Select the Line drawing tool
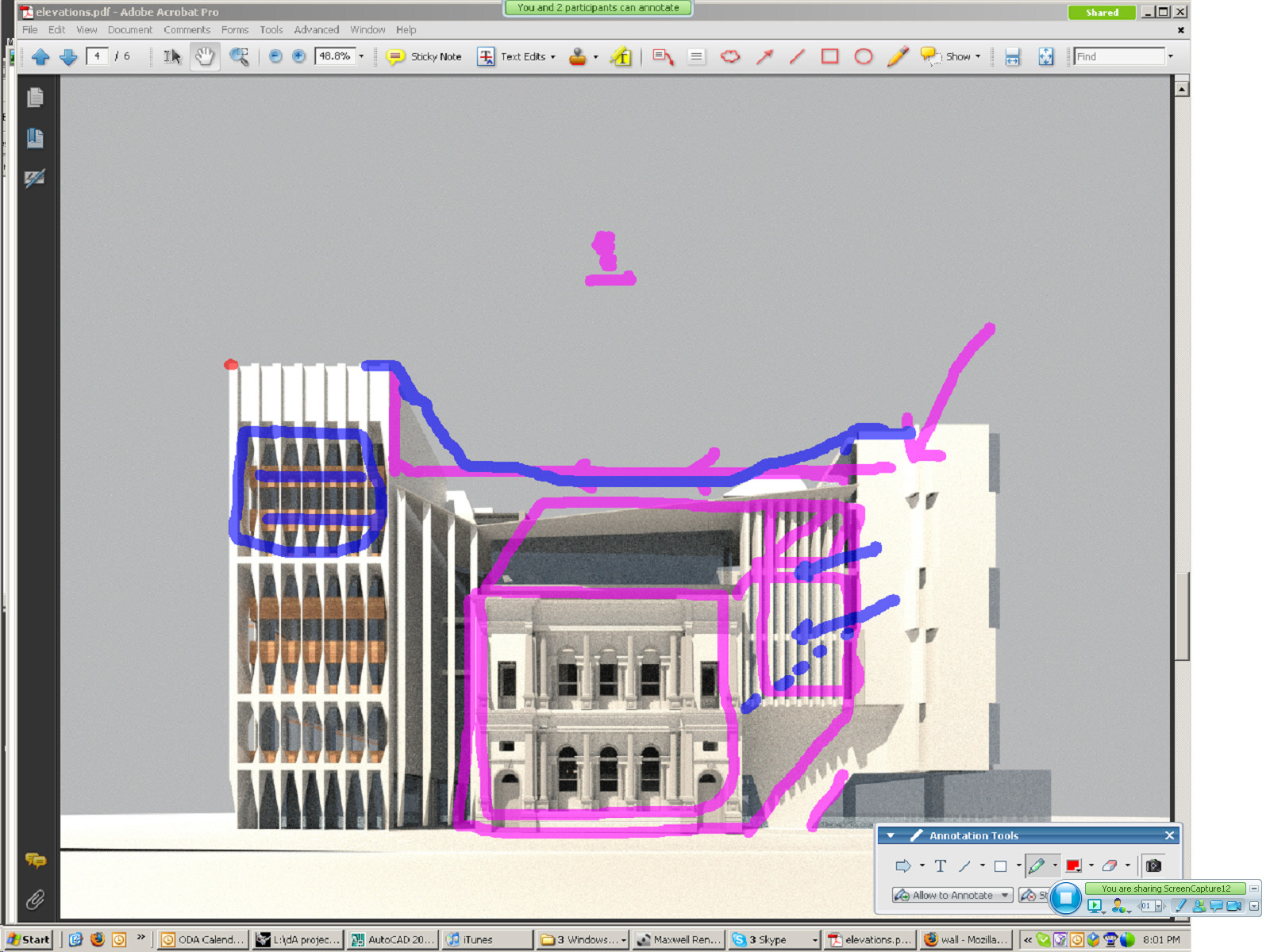This screenshot has height=952, width=1270. click(797, 56)
